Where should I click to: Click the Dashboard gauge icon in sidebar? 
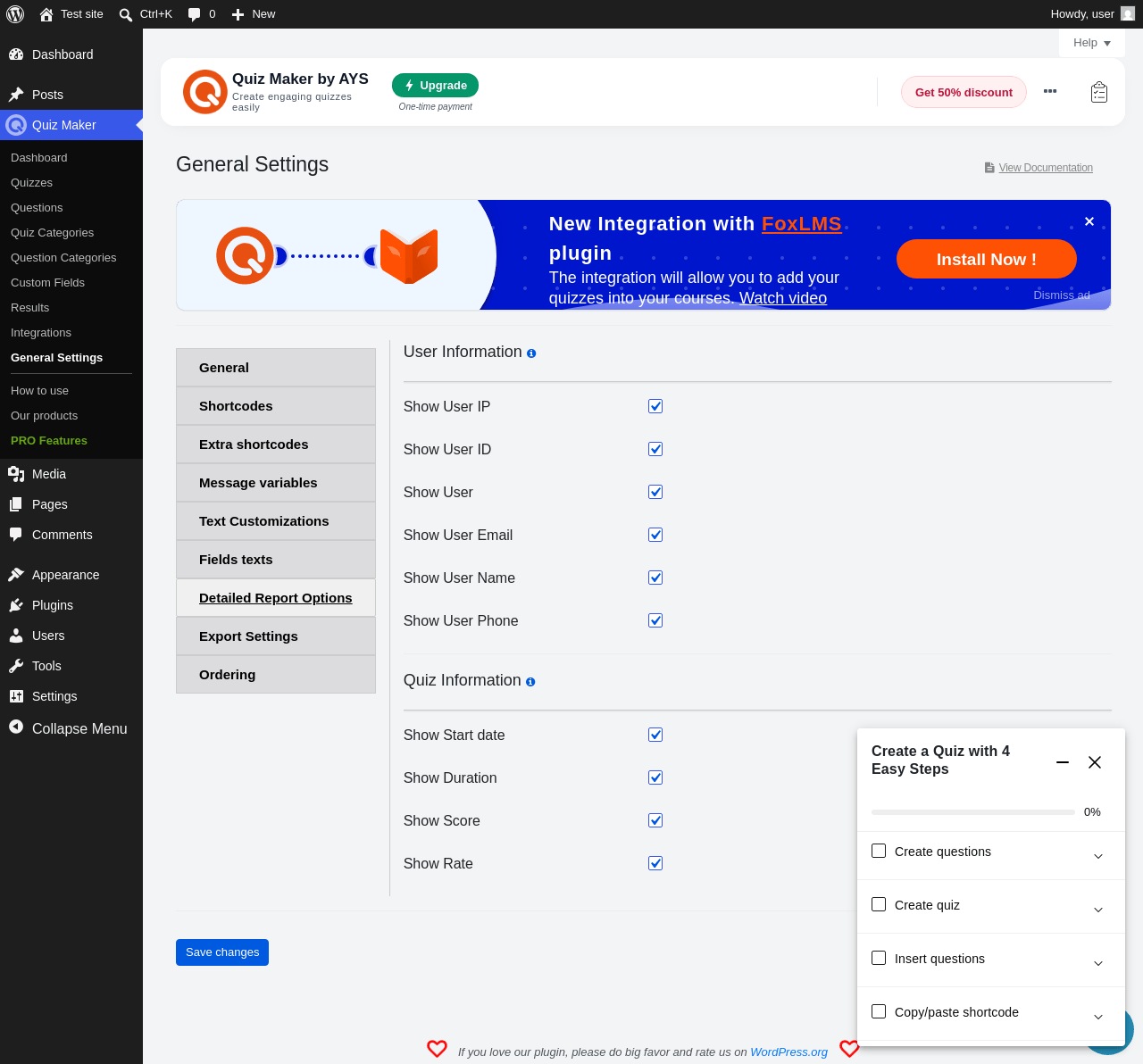point(16,54)
